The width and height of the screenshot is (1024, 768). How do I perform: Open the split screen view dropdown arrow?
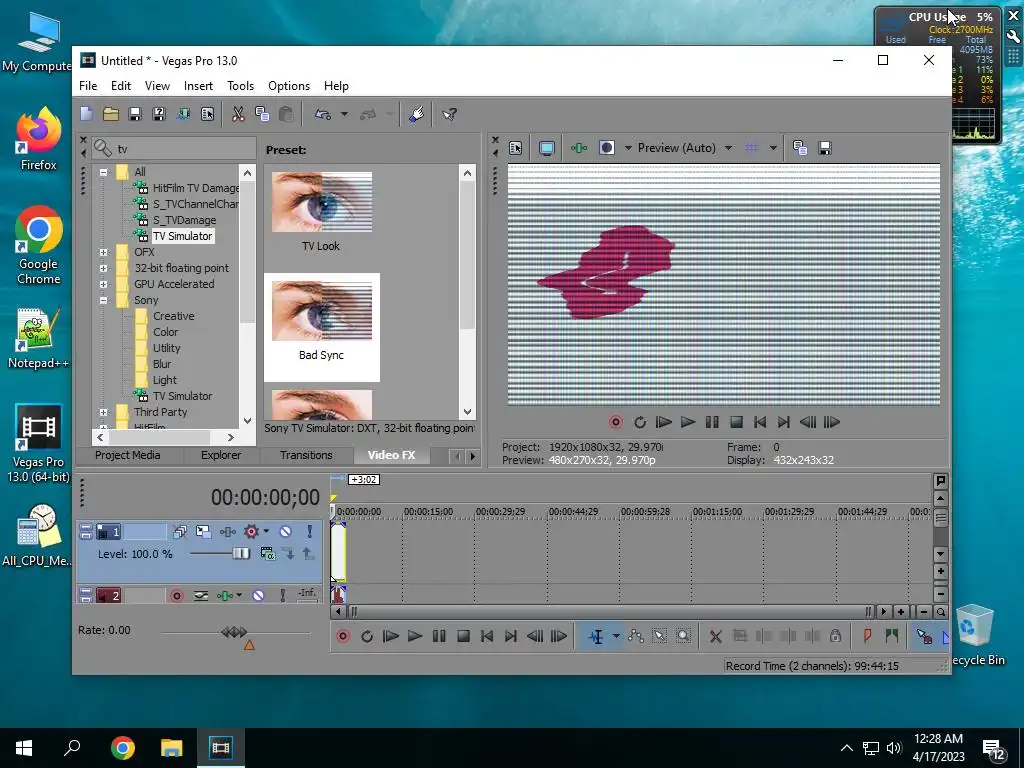coord(628,148)
